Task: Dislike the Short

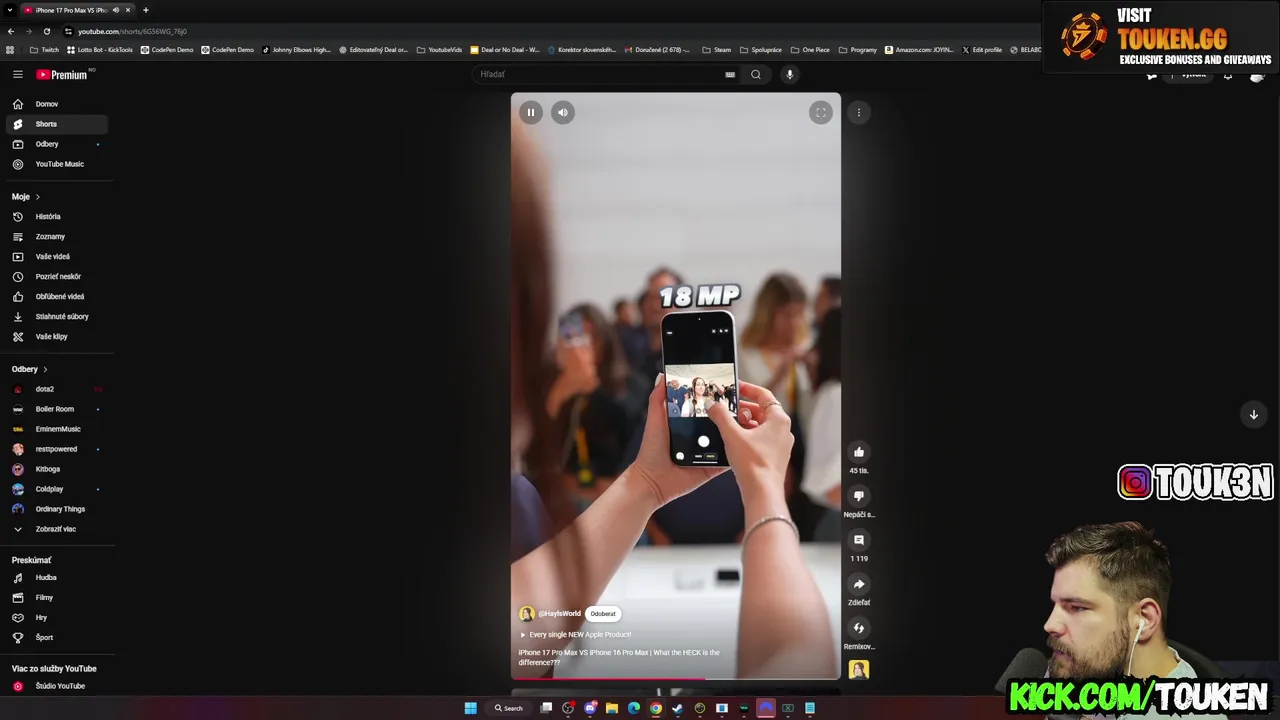Action: [x=859, y=496]
